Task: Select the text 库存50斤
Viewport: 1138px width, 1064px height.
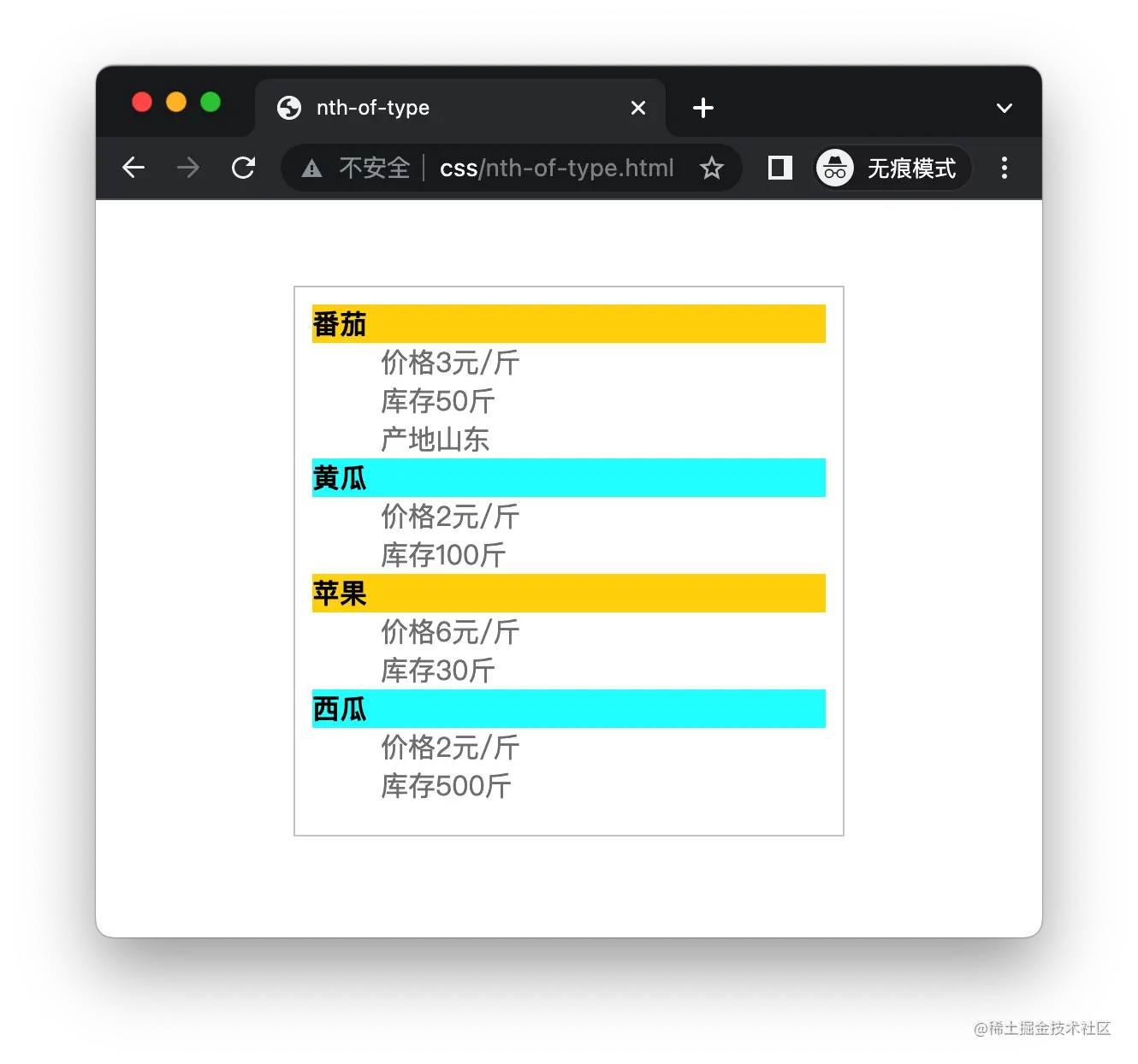Action: coord(438,401)
